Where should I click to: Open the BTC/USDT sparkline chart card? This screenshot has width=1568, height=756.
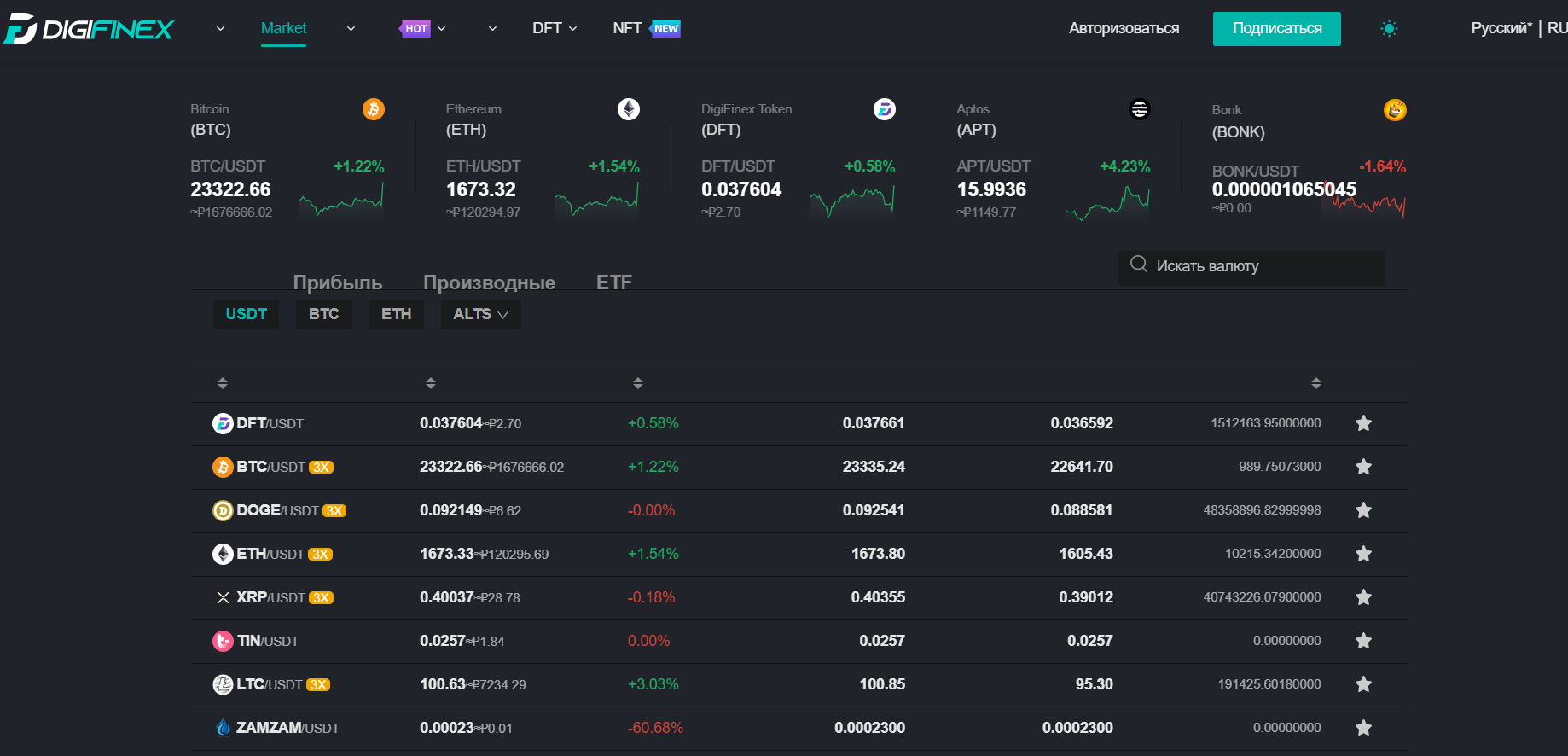[x=341, y=201]
